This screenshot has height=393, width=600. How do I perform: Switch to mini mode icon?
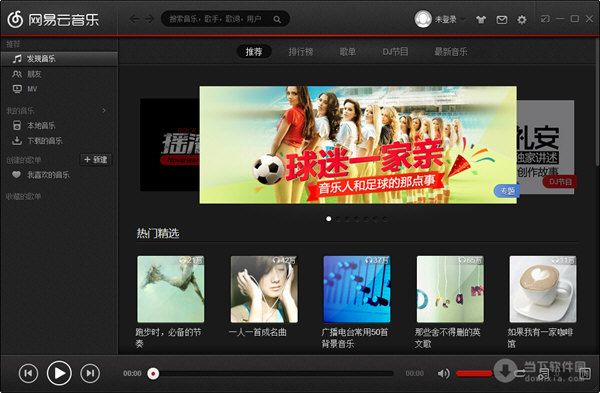click(545, 19)
